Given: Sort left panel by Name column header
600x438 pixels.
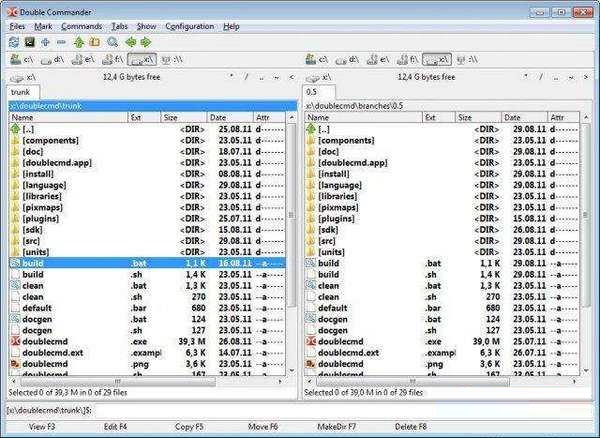Looking at the screenshot, I should point(68,117).
